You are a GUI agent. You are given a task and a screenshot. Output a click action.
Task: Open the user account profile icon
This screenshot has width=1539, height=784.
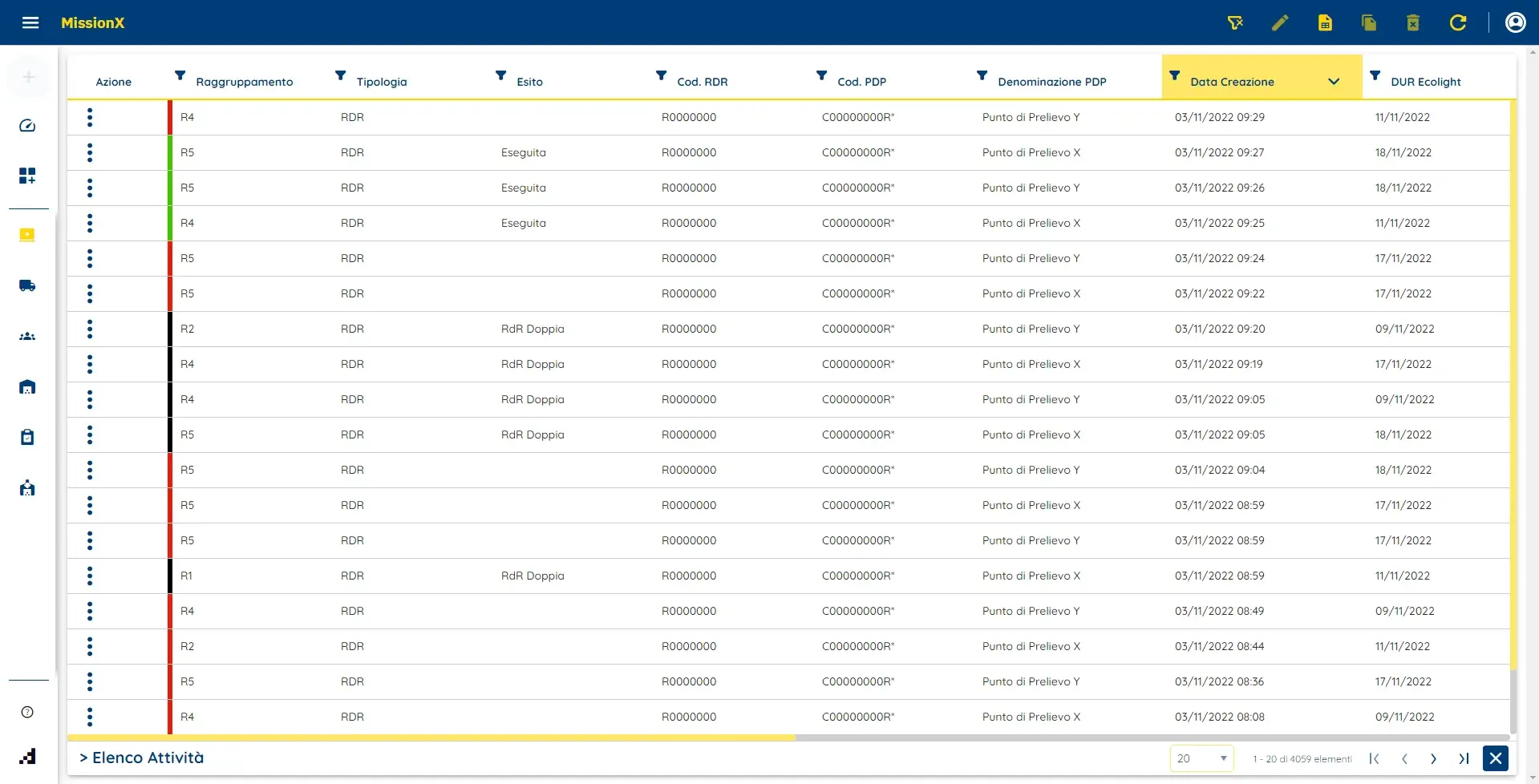pos(1515,22)
